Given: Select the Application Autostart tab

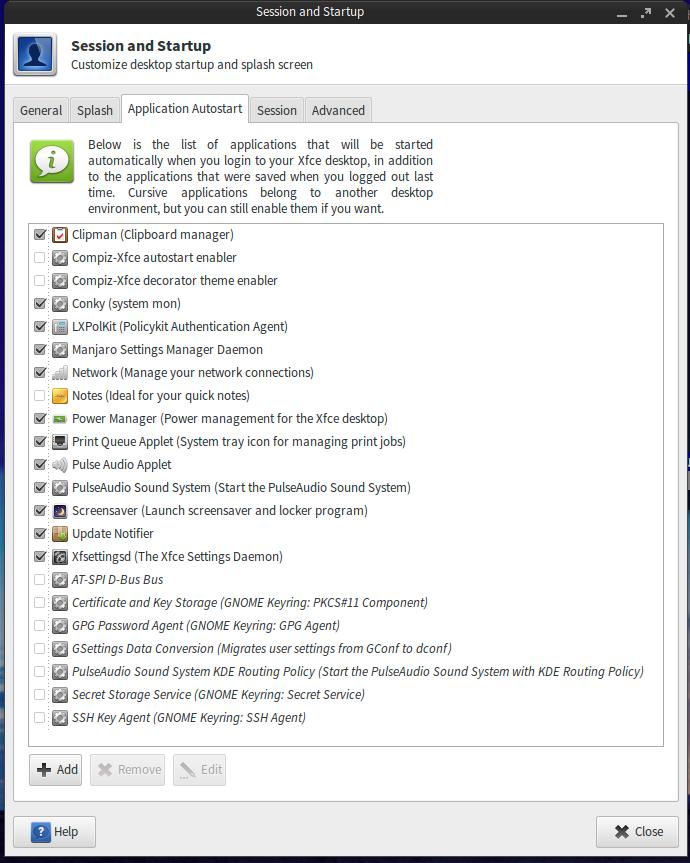Looking at the screenshot, I should (x=185, y=109).
